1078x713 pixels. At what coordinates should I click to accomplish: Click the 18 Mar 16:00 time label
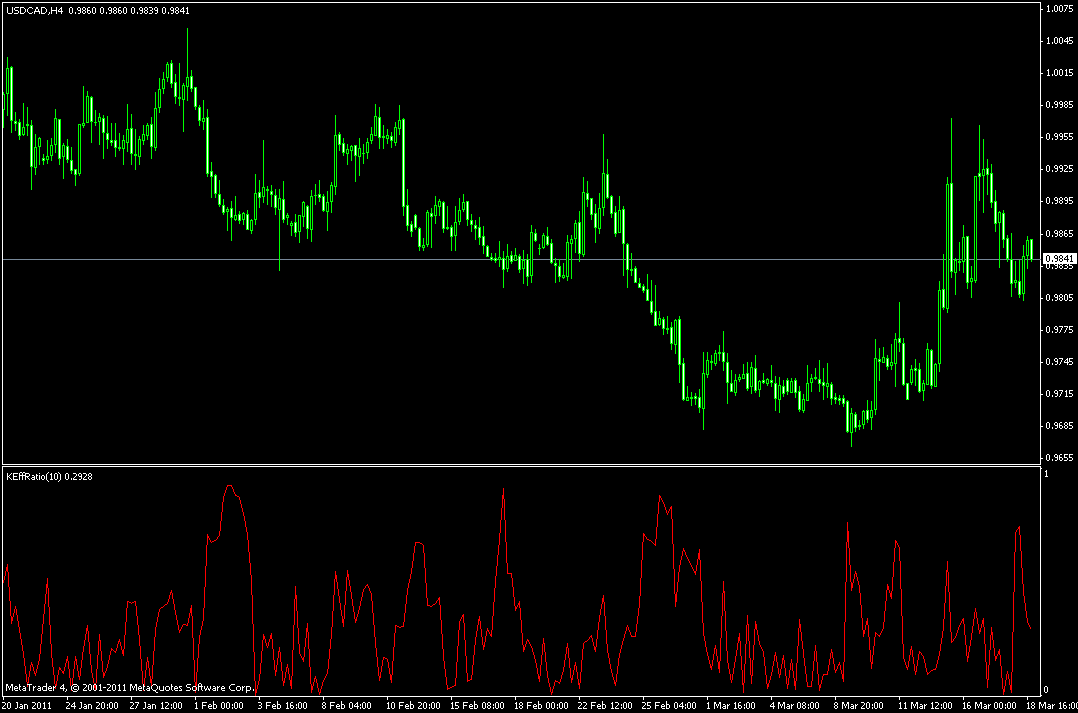tap(1052, 705)
